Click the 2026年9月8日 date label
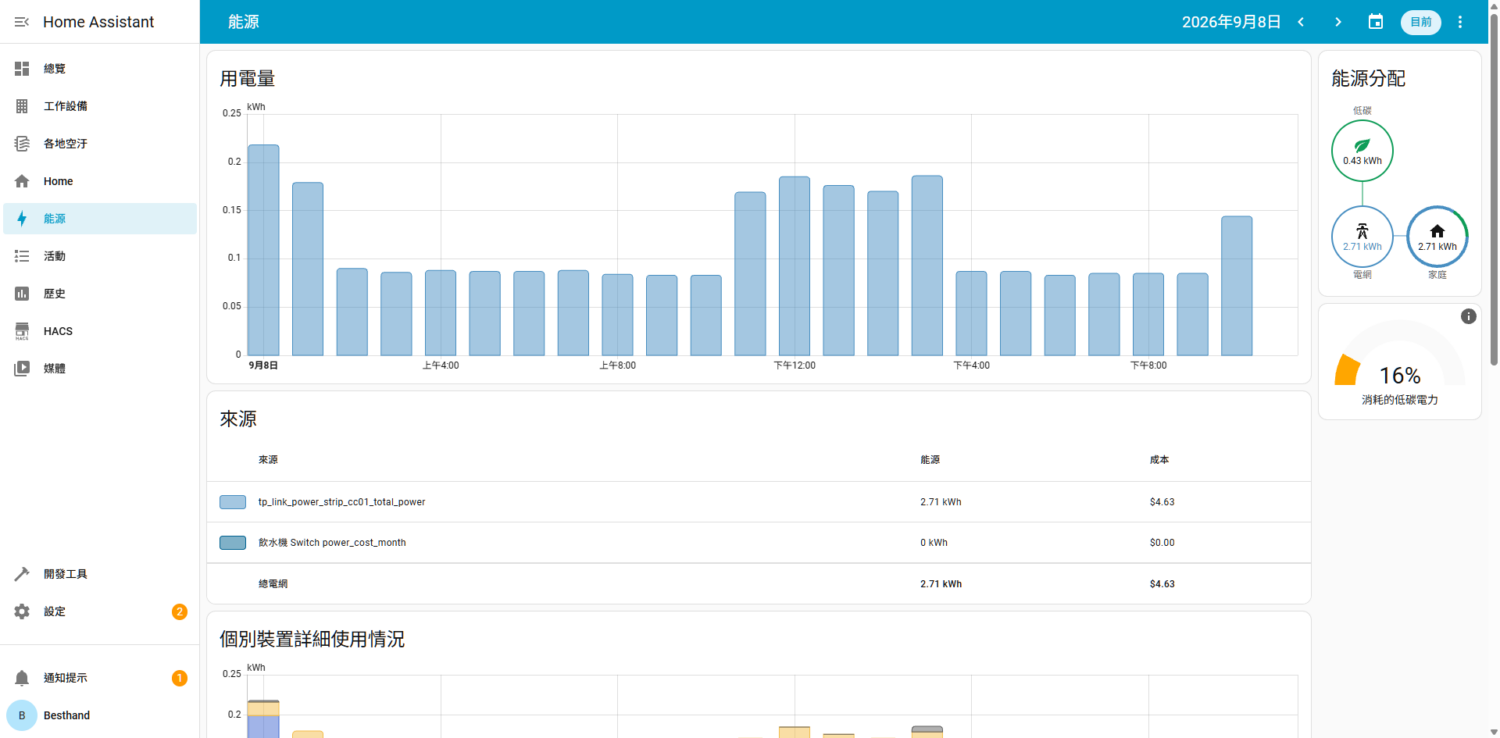 click(1231, 22)
